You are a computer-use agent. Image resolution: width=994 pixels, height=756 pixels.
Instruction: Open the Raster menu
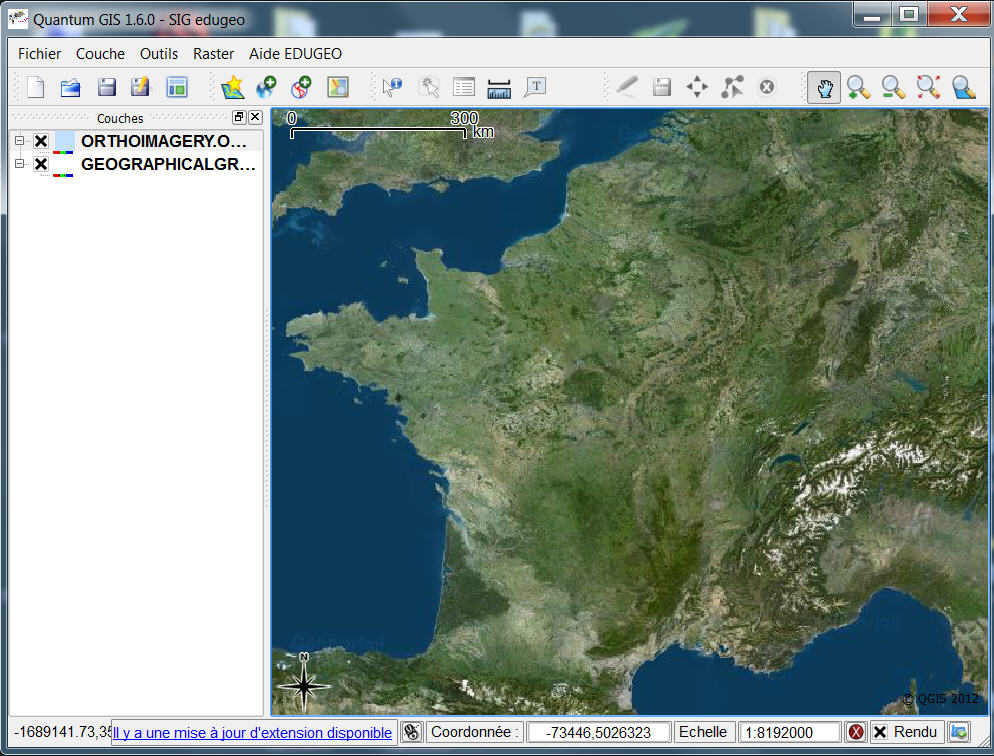214,54
